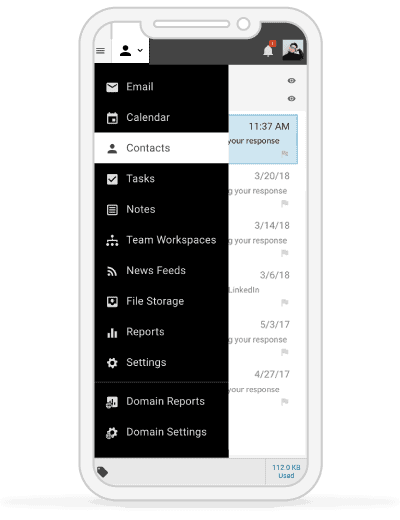
Task: Click the File Storage icon
Action: pyautogui.click(x=112, y=301)
